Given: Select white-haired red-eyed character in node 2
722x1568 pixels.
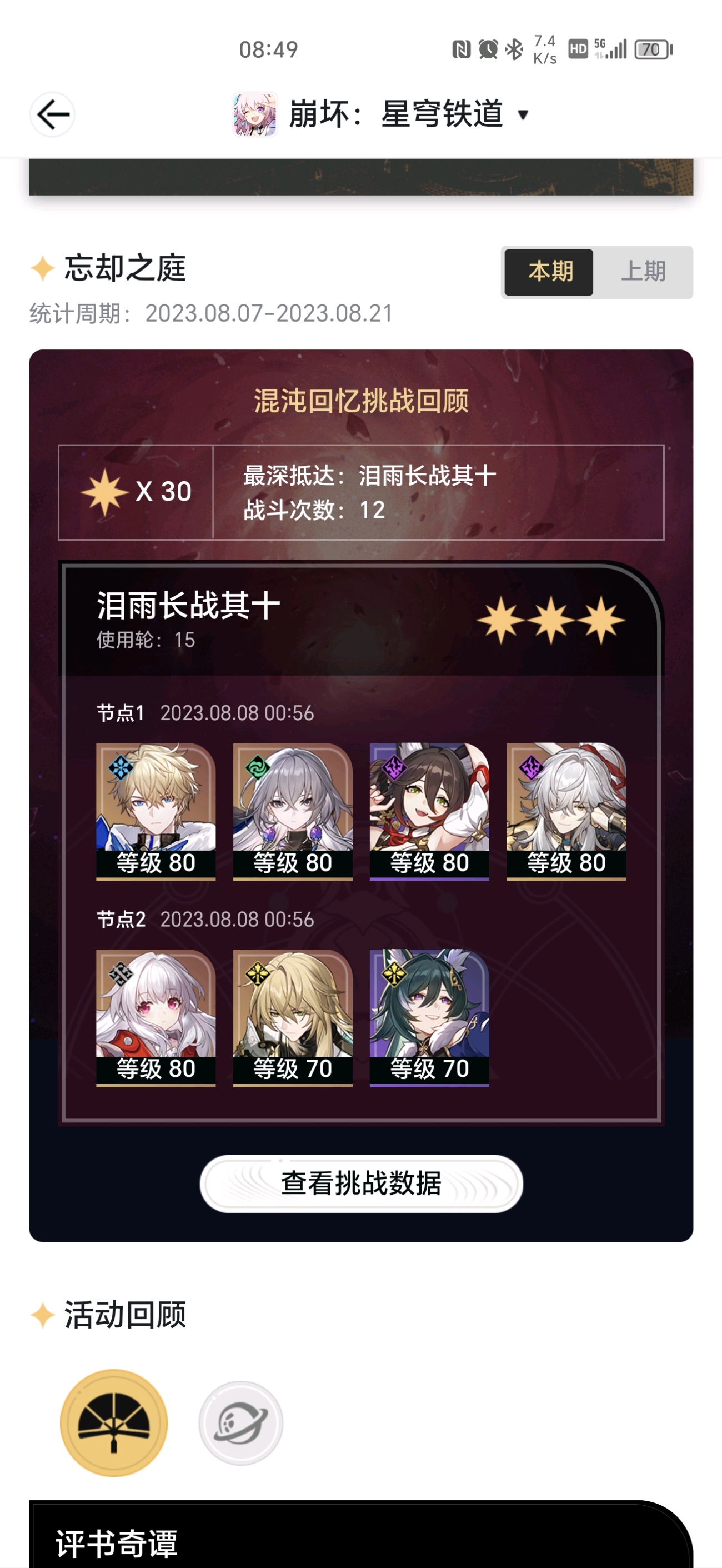Looking at the screenshot, I should (x=156, y=1018).
